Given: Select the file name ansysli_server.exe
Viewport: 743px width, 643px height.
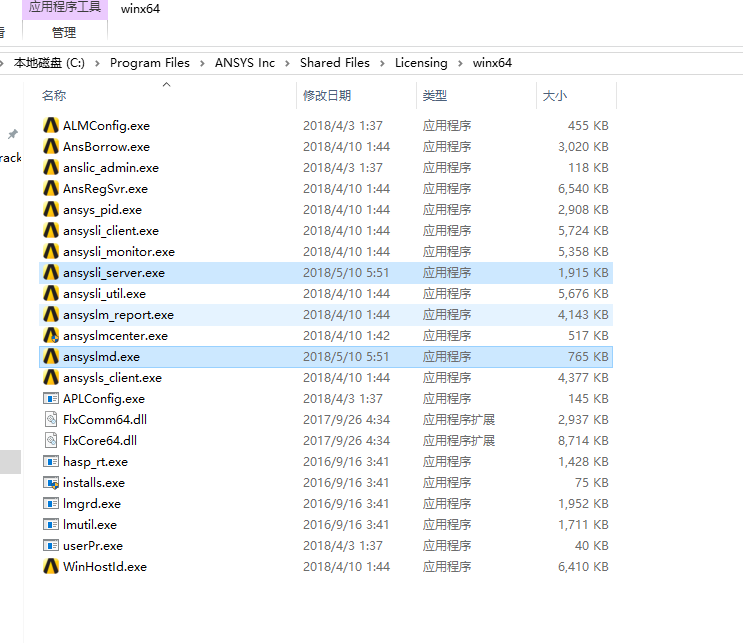Looking at the screenshot, I should (114, 273).
